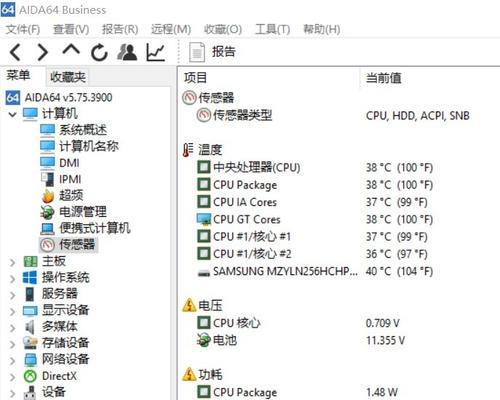The height and width of the screenshot is (400, 500).
Task: Expand the 网络设备 node
Action: (12, 360)
